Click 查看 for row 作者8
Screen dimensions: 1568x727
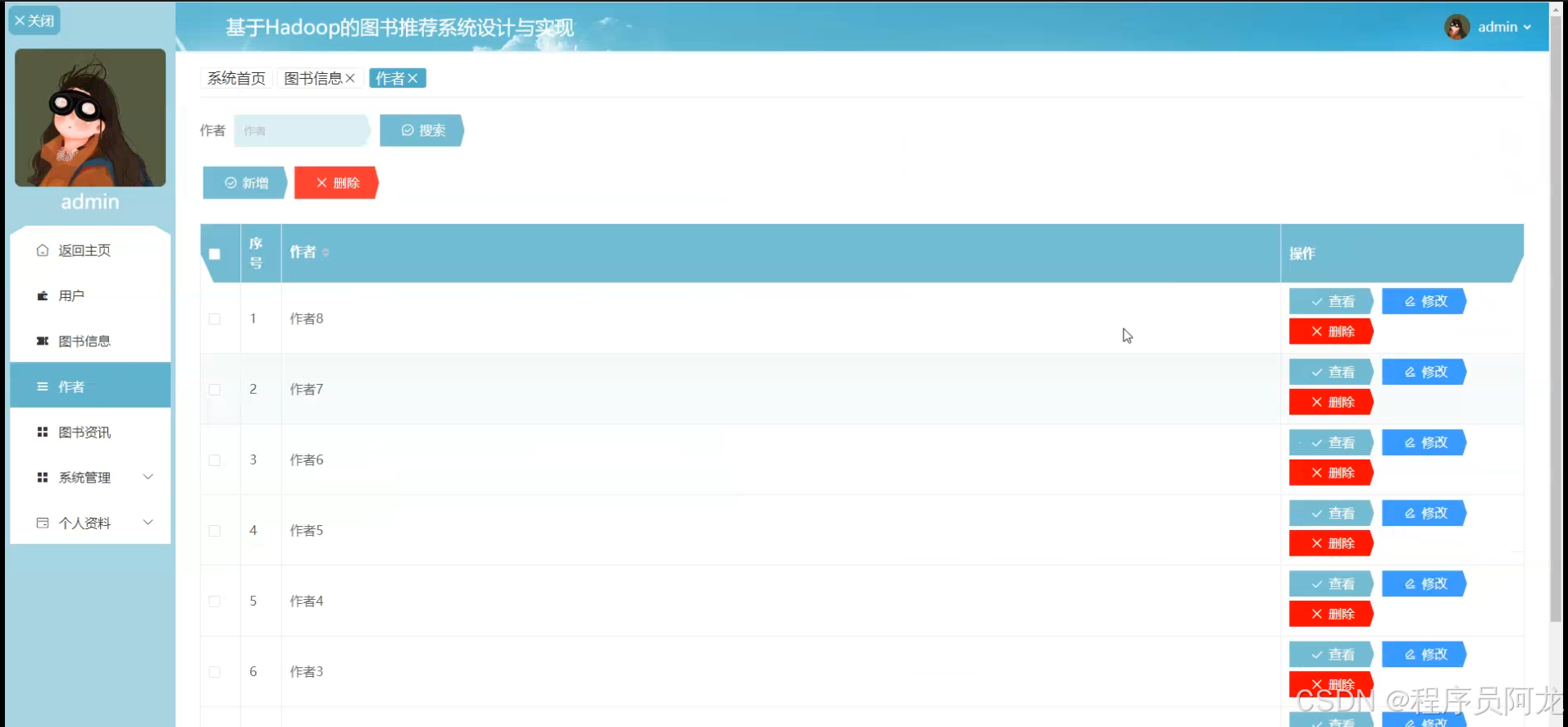1331,301
